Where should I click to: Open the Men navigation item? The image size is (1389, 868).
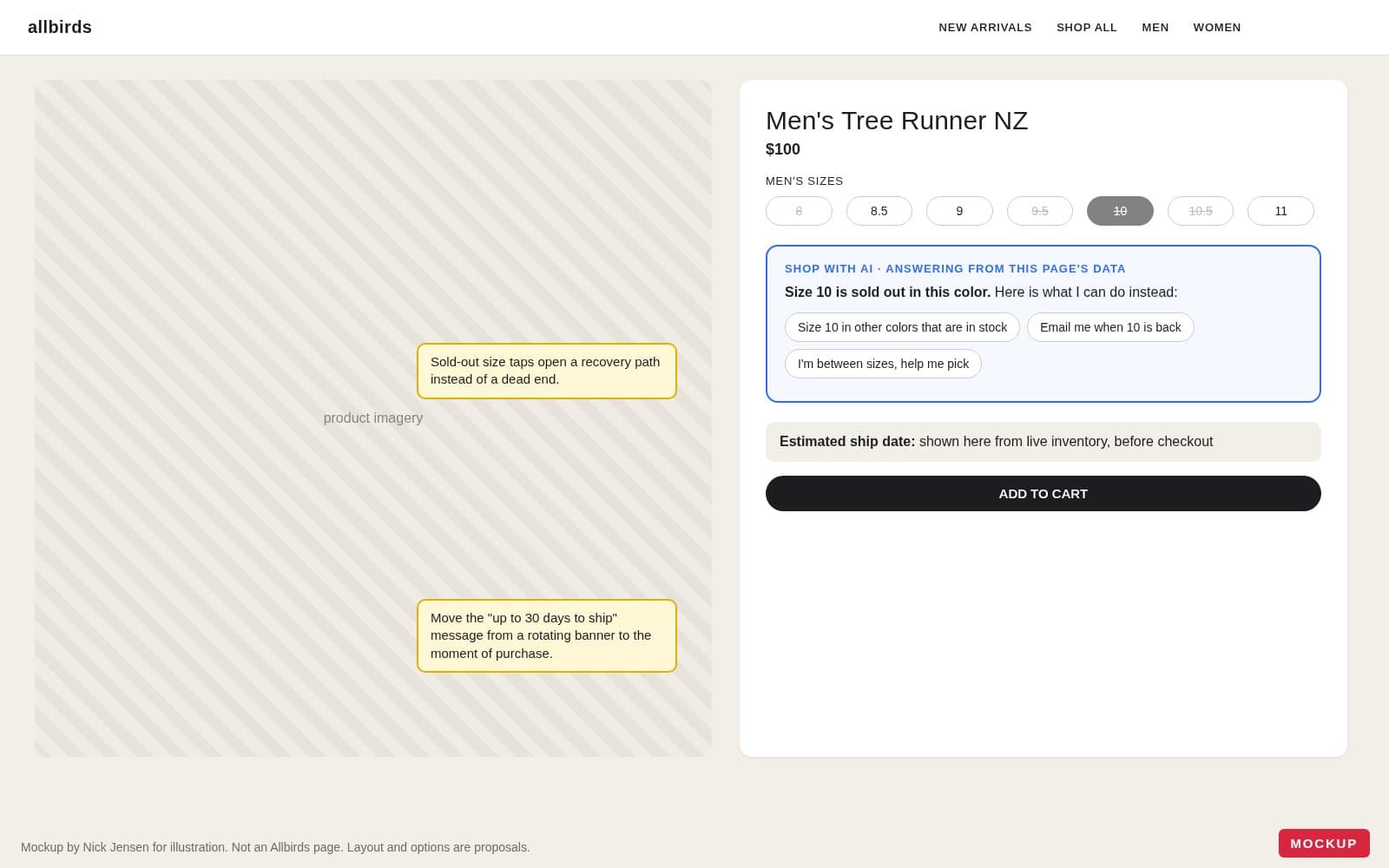pos(1155,28)
